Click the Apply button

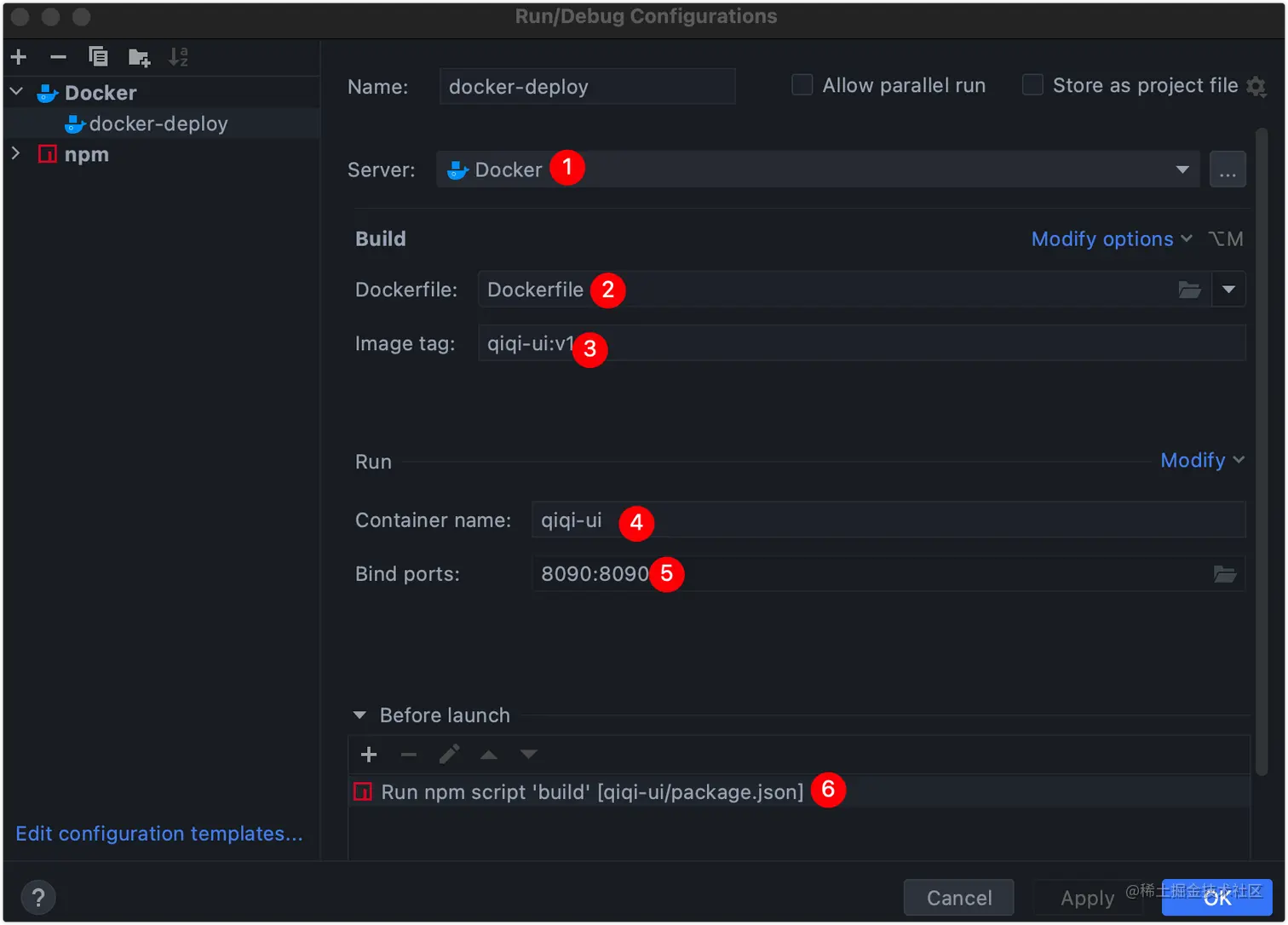[x=1088, y=898]
